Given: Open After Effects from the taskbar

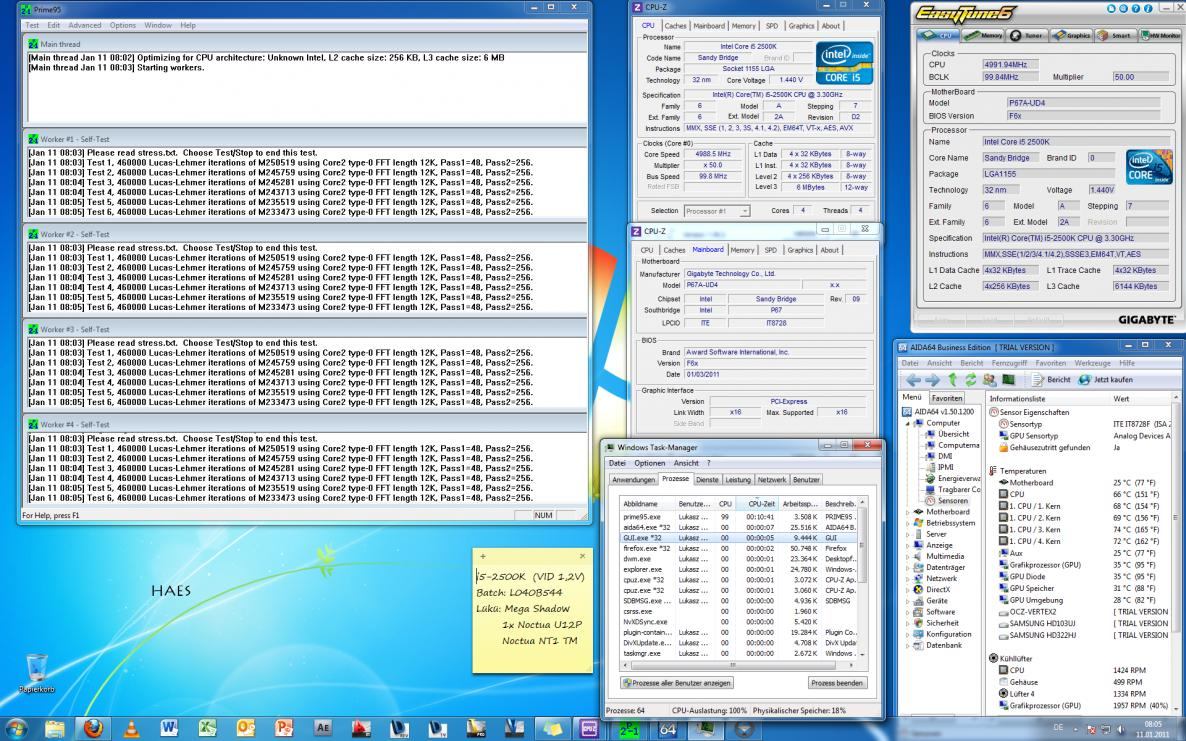Looking at the screenshot, I should click(322, 728).
